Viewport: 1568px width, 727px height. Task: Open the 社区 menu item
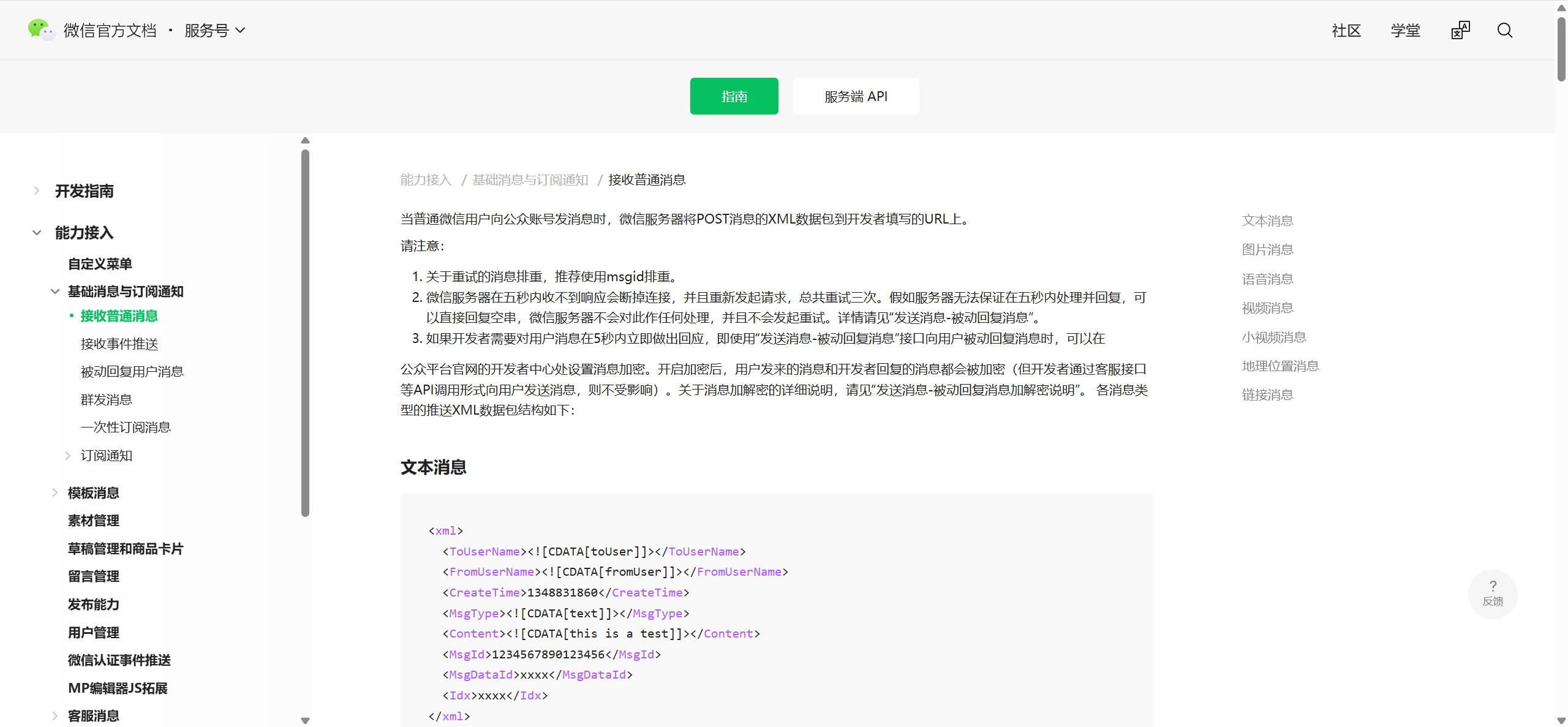click(1346, 31)
